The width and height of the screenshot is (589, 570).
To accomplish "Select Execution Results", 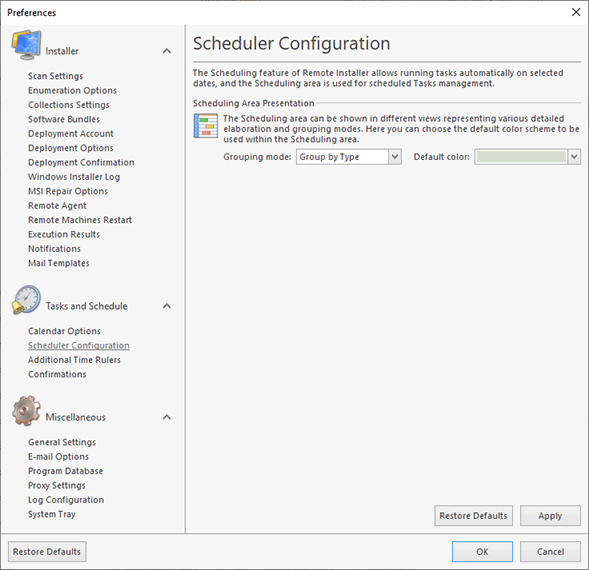I will point(64,234).
